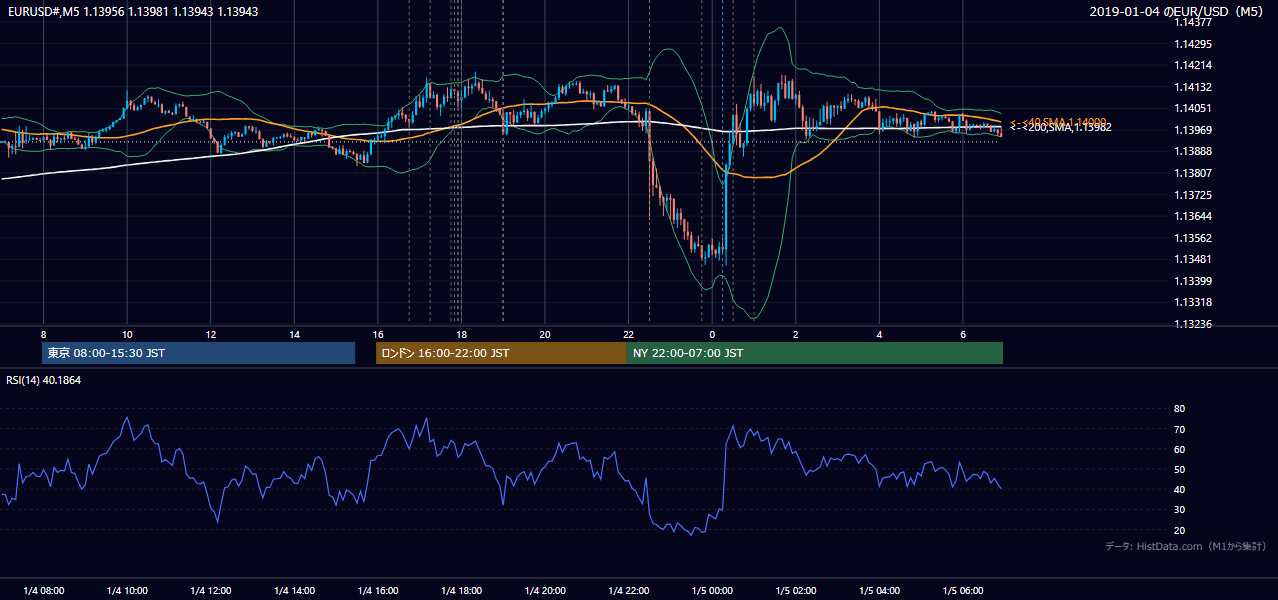The width and height of the screenshot is (1278, 600).
Task: Click the hour label 12 under the chart
Action: pyautogui.click(x=210, y=334)
